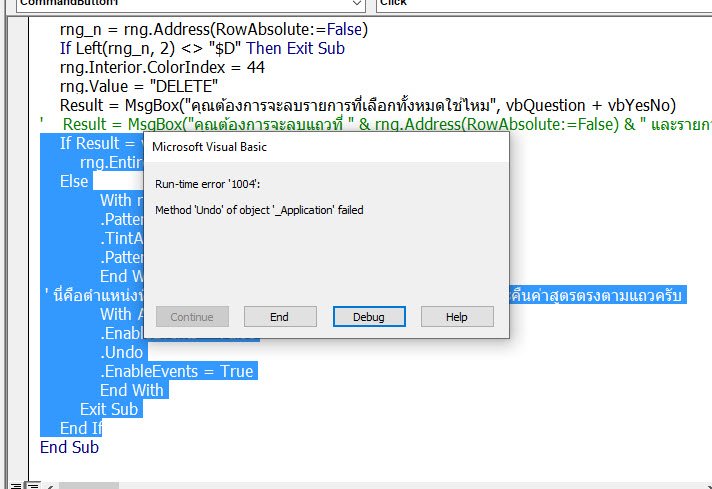Click the Microsoft Visual Basic dialog title
This screenshot has width=712, height=489.
[x=209, y=147]
